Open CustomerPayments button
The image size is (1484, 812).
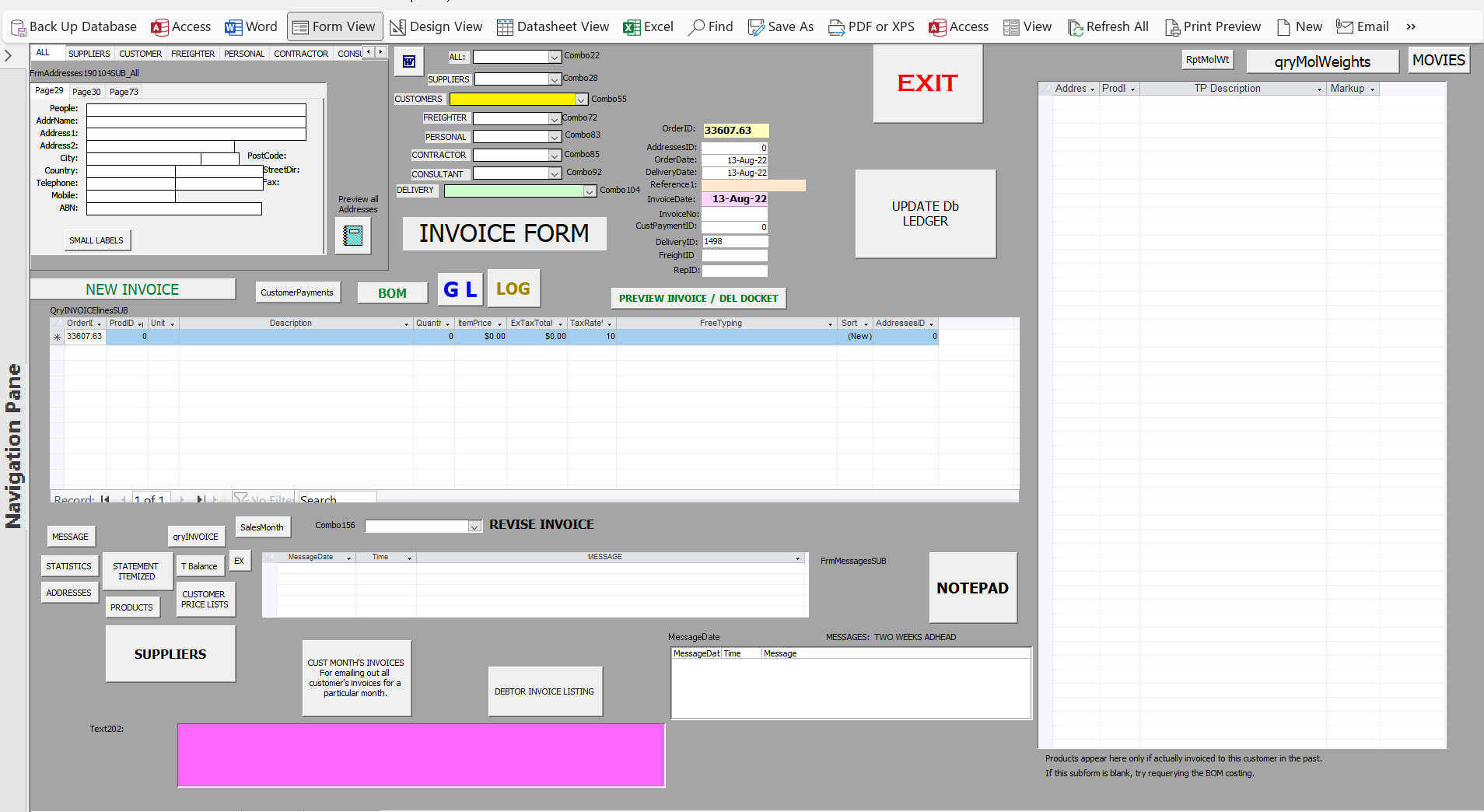point(297,292)
